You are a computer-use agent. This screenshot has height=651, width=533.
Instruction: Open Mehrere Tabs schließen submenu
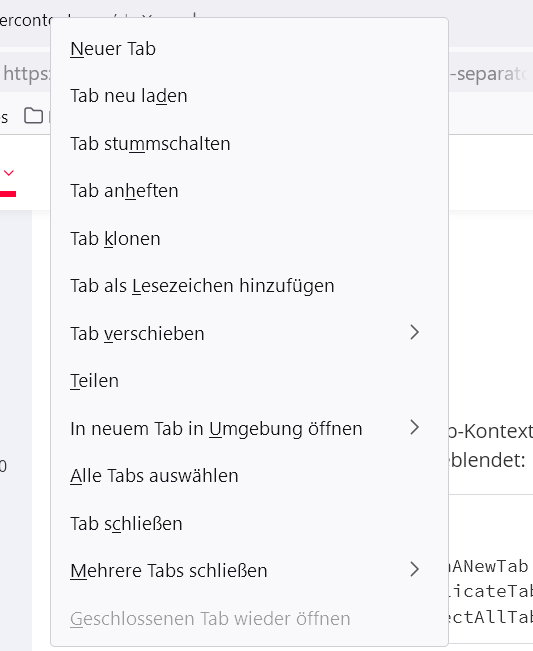tap(249, 571)
